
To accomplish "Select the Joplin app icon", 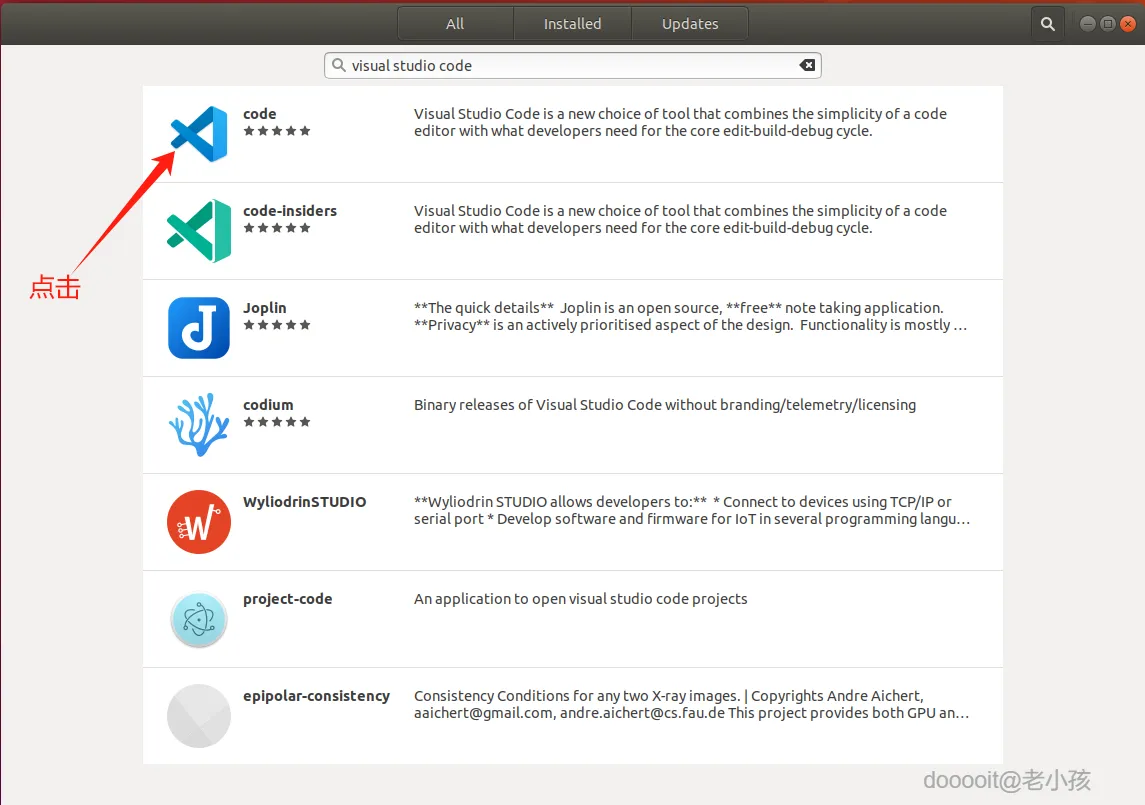I will point(199,327).
